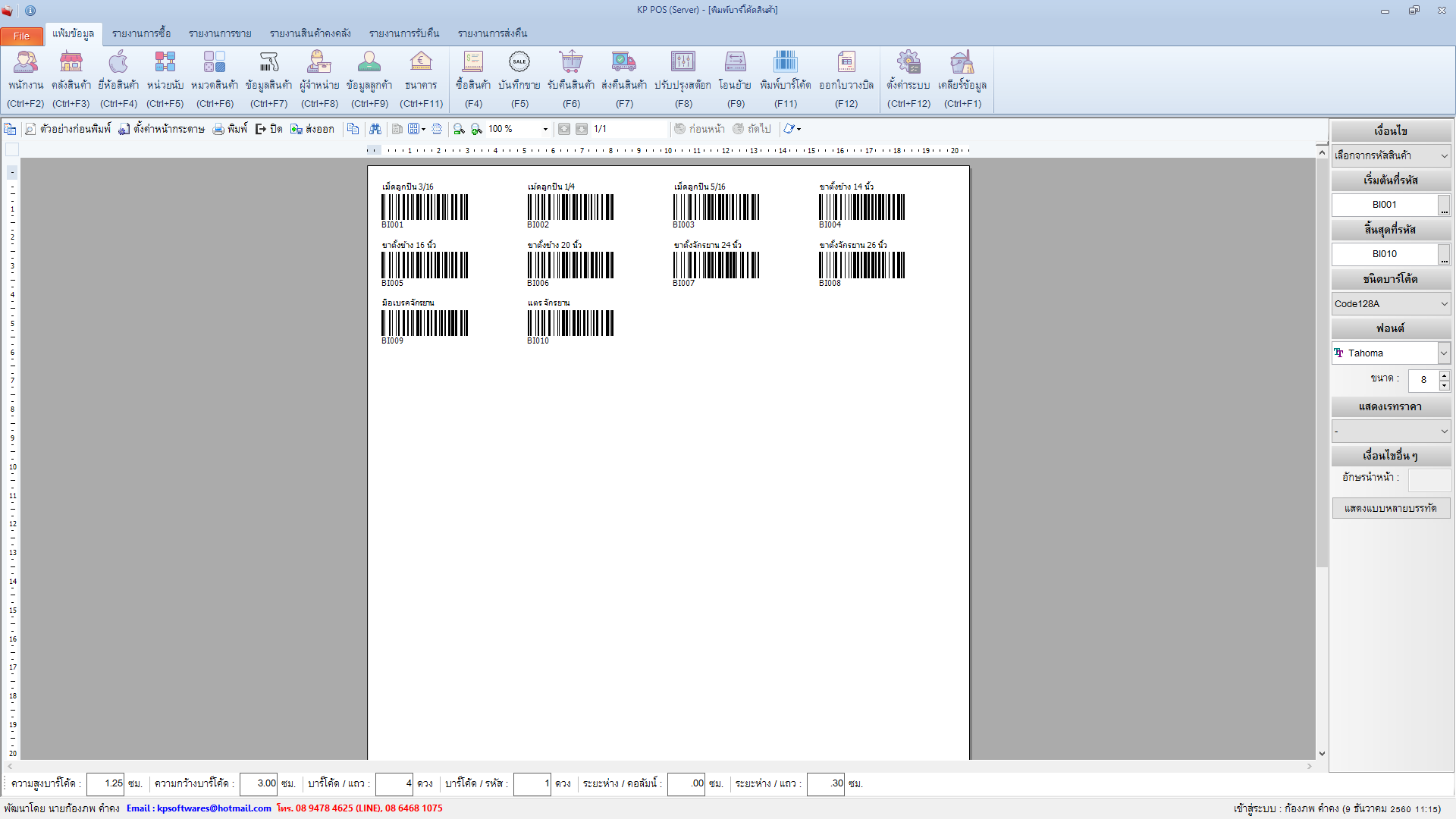Switch to รายงานการขาย tab

point(220,33)
